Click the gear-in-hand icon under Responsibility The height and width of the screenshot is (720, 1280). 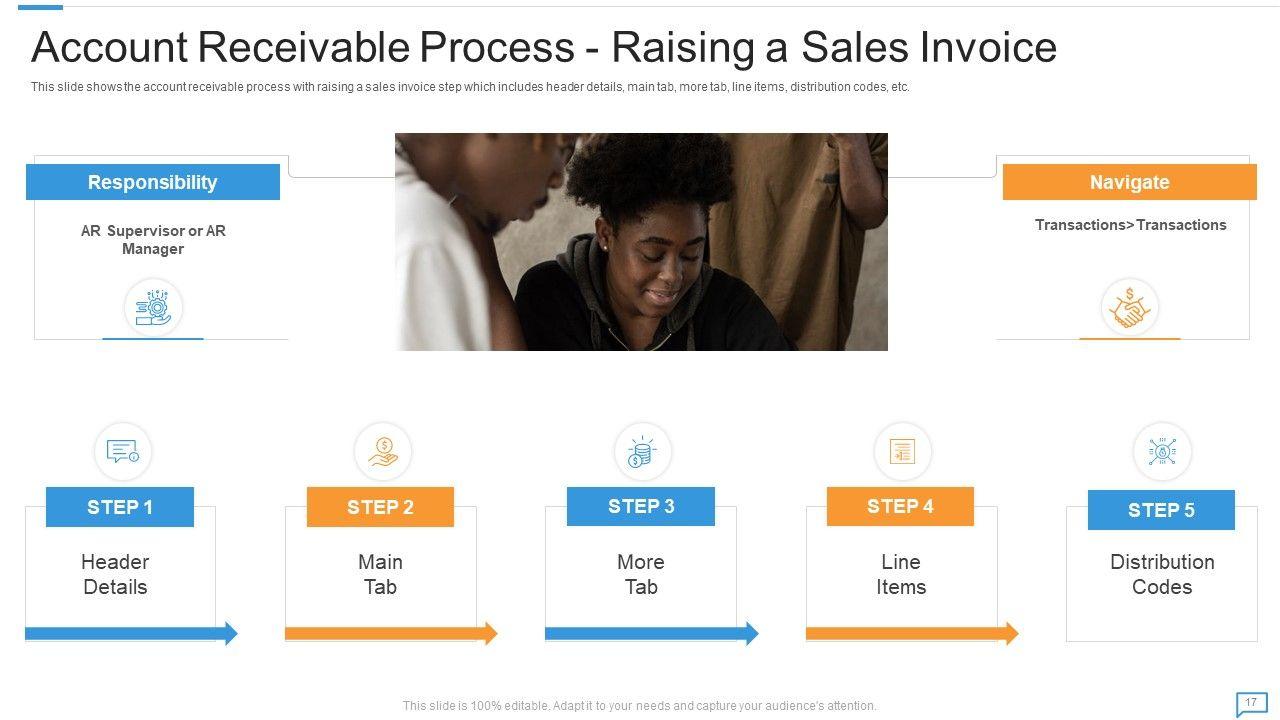pos(153,307)
